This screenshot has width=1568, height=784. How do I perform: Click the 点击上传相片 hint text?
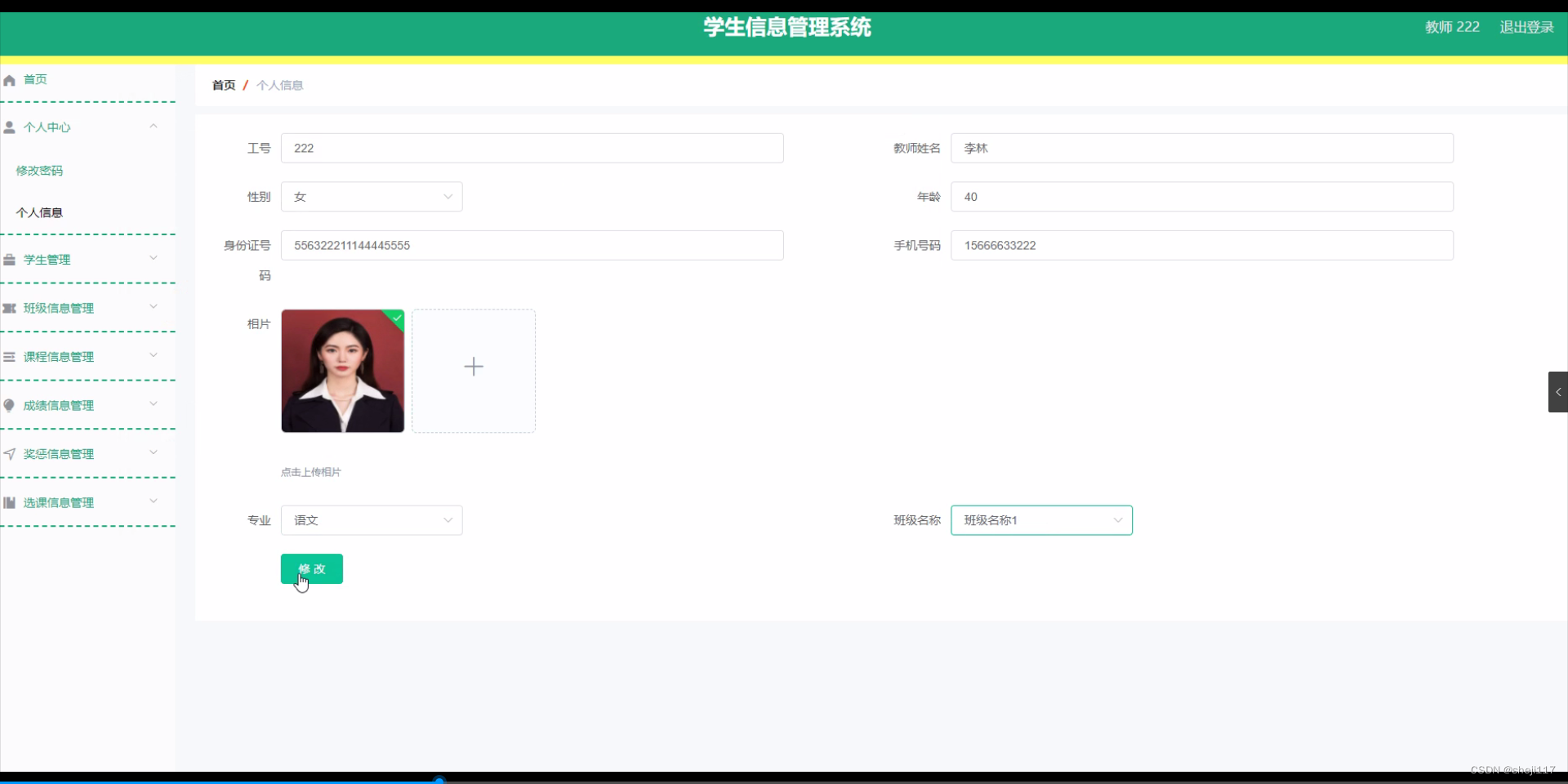(x=311, y=472)
